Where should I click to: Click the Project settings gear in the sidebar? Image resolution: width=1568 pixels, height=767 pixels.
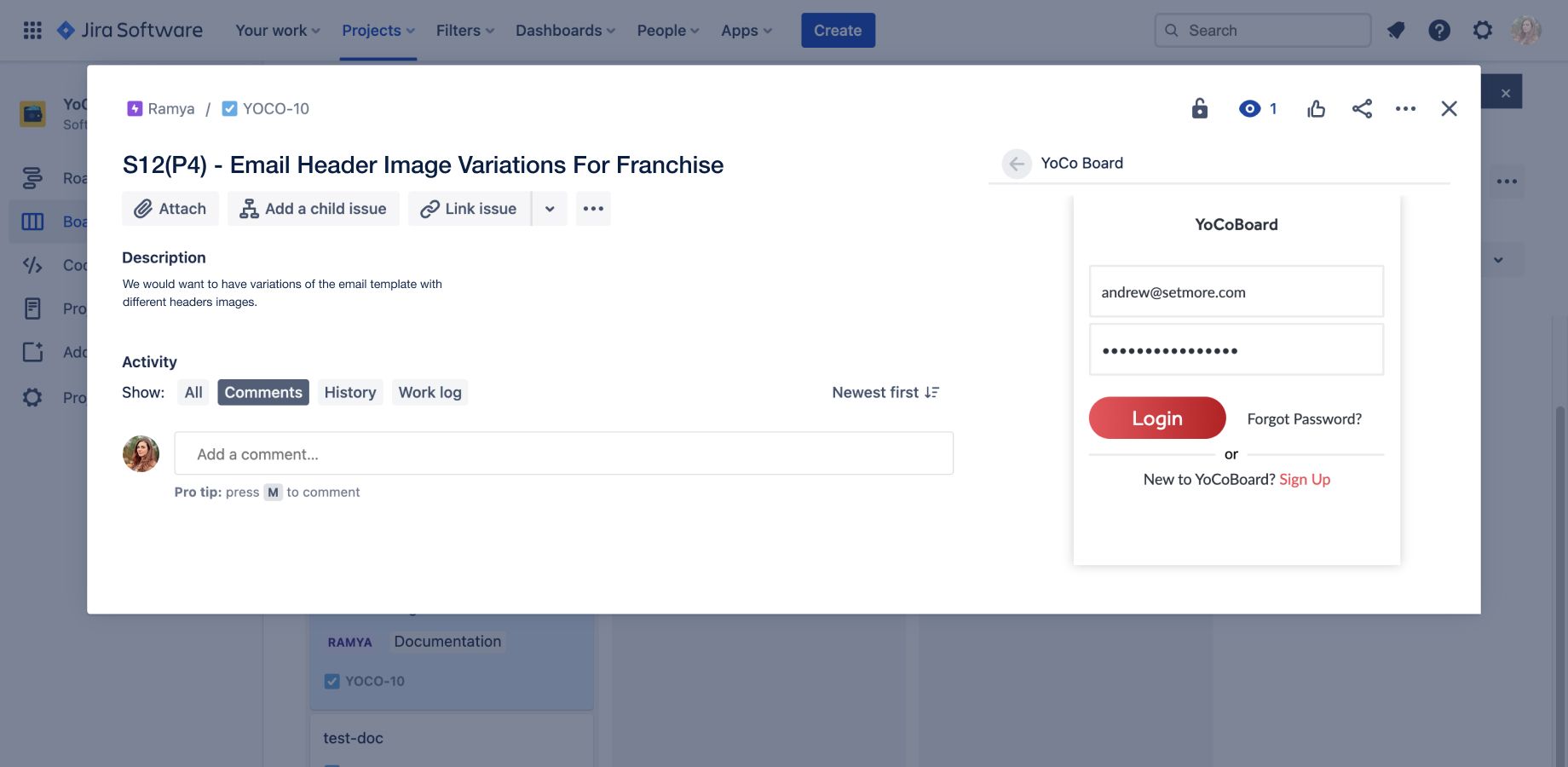coord(32,397)
